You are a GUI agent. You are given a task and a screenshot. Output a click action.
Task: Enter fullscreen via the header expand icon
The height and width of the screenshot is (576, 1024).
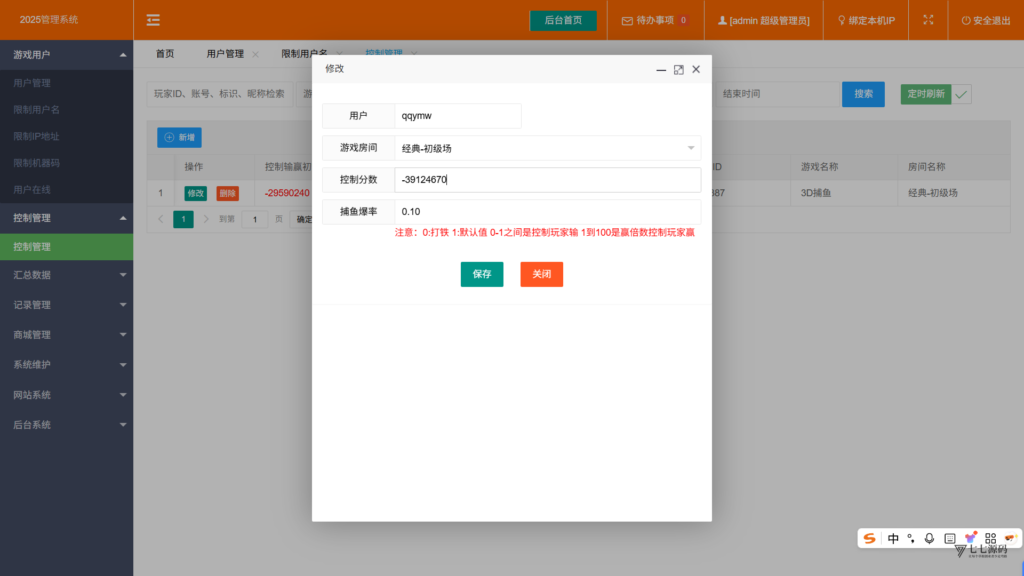[928, 20]
